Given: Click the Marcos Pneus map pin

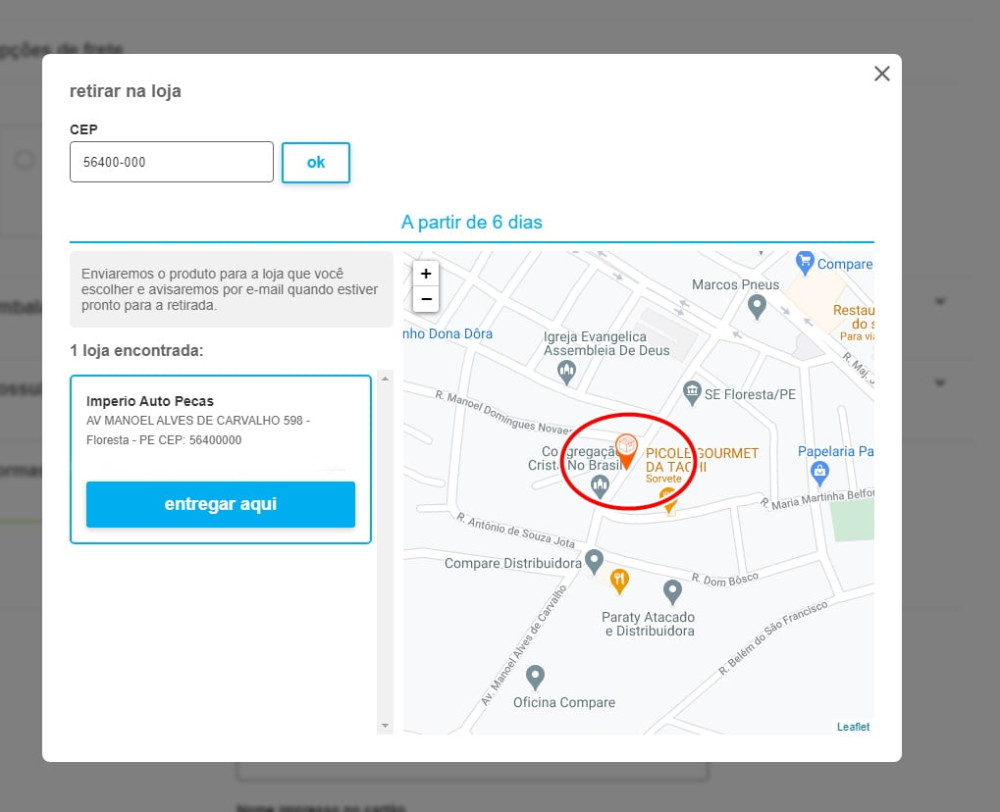Looking at the screenshot, I should point(757,307).
